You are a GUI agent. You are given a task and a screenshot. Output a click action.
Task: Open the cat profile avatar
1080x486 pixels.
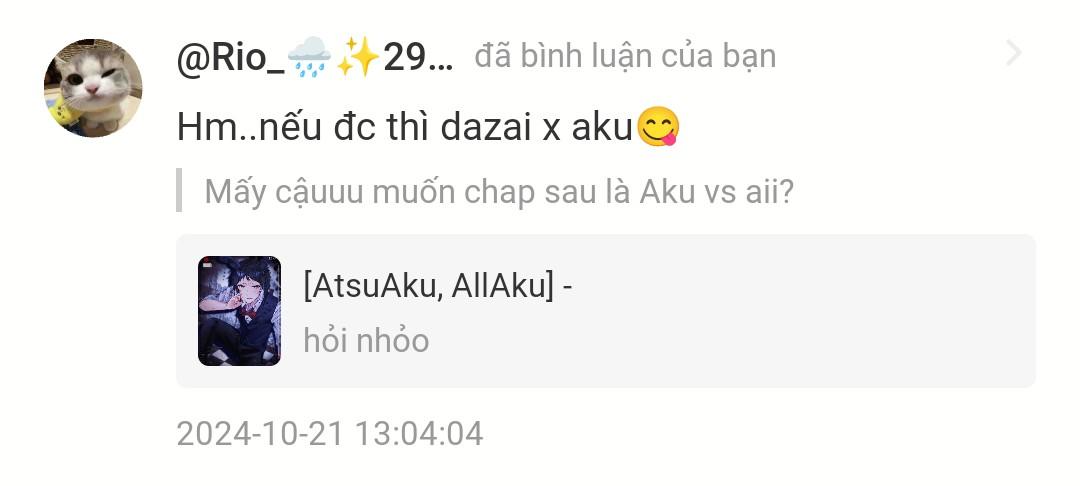[93, 87]
